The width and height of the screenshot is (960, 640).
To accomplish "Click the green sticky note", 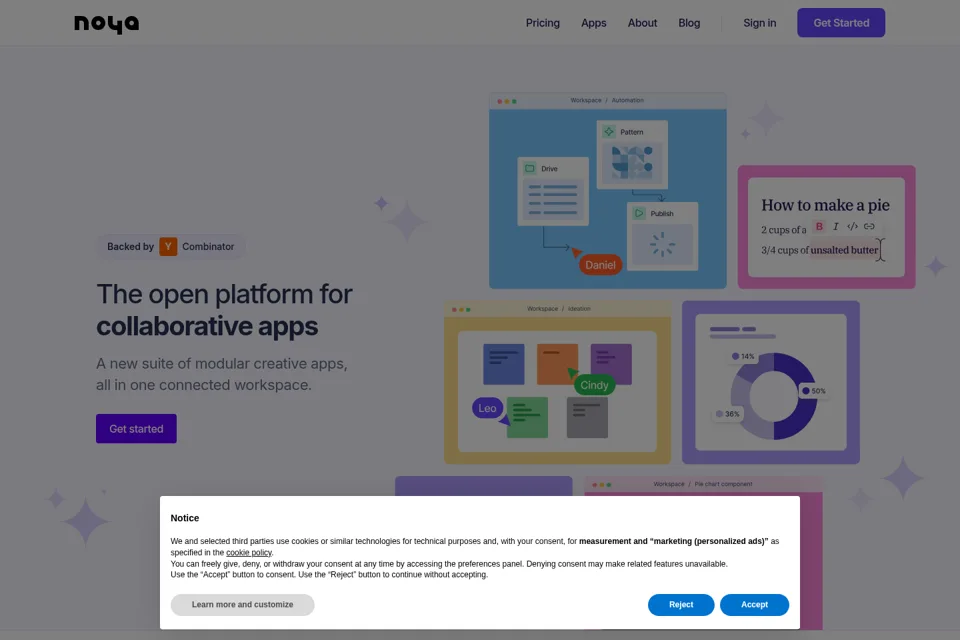I will (527, 417).
